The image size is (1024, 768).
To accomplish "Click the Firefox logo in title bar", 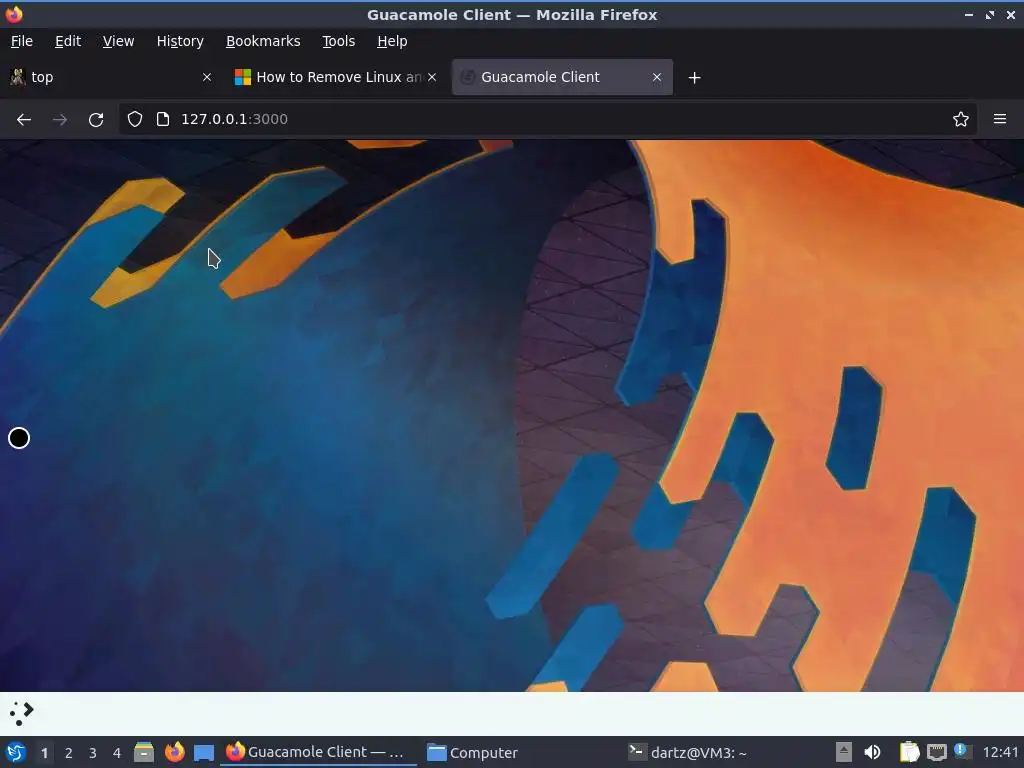I will (x=14, y=14).
